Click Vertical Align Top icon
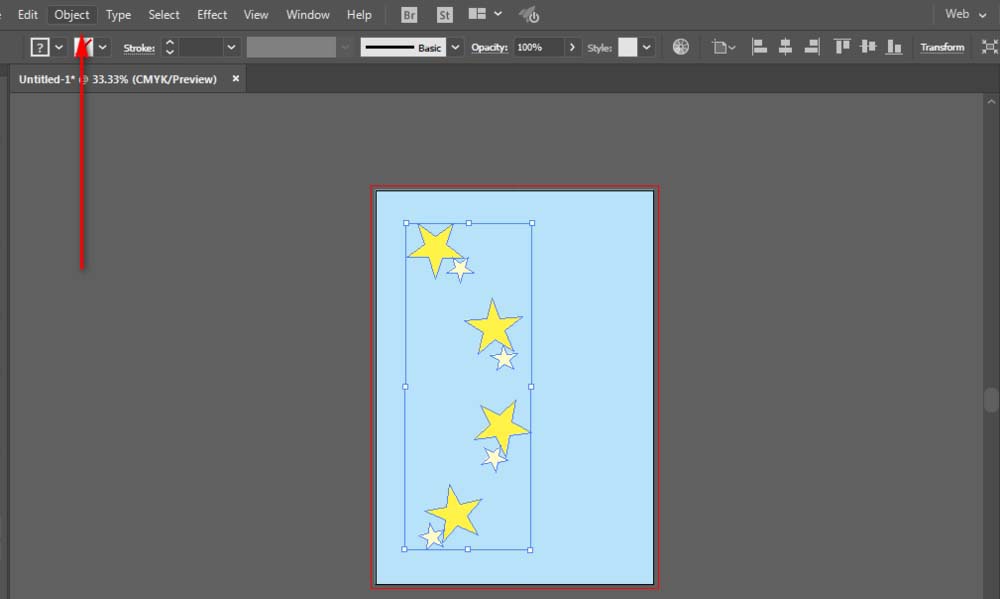This screenshot has height=599, width=1000. click(842, 47)
